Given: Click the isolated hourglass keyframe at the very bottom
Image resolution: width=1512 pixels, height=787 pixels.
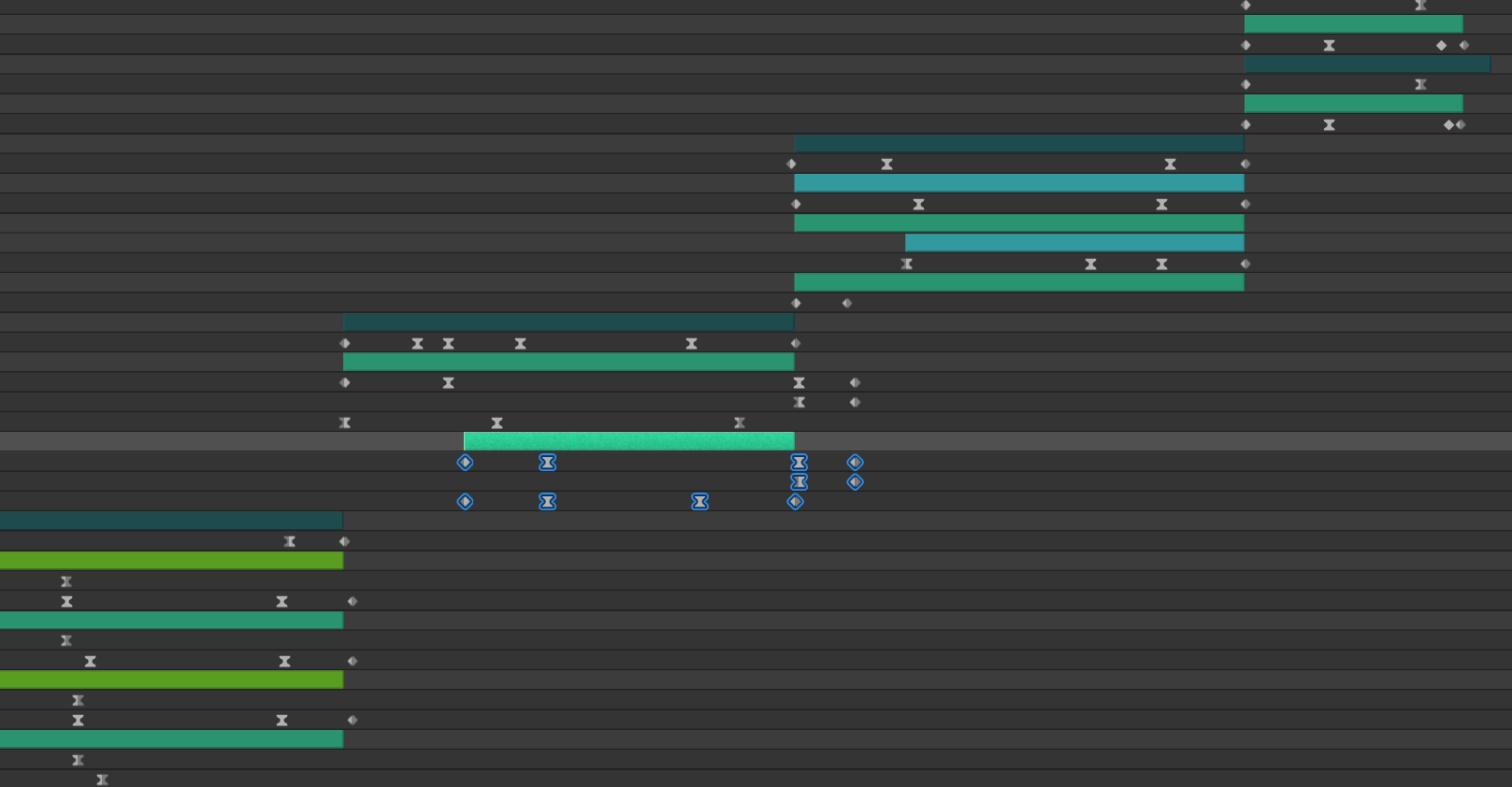Looking at the screenshot, I should tap(102, 779).
